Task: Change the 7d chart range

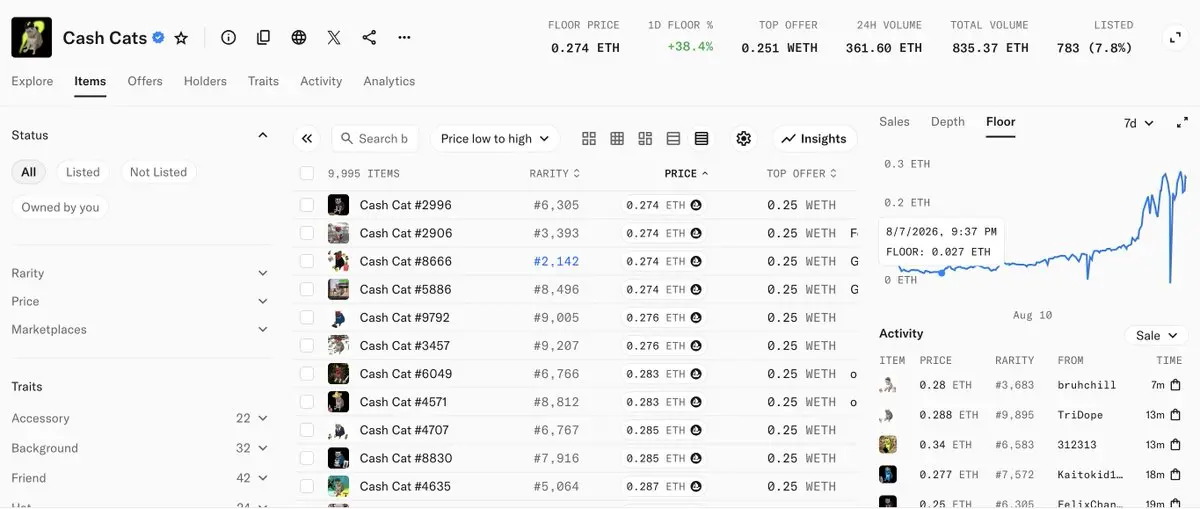Action: pyautogui.click(x=1138, y=123)
